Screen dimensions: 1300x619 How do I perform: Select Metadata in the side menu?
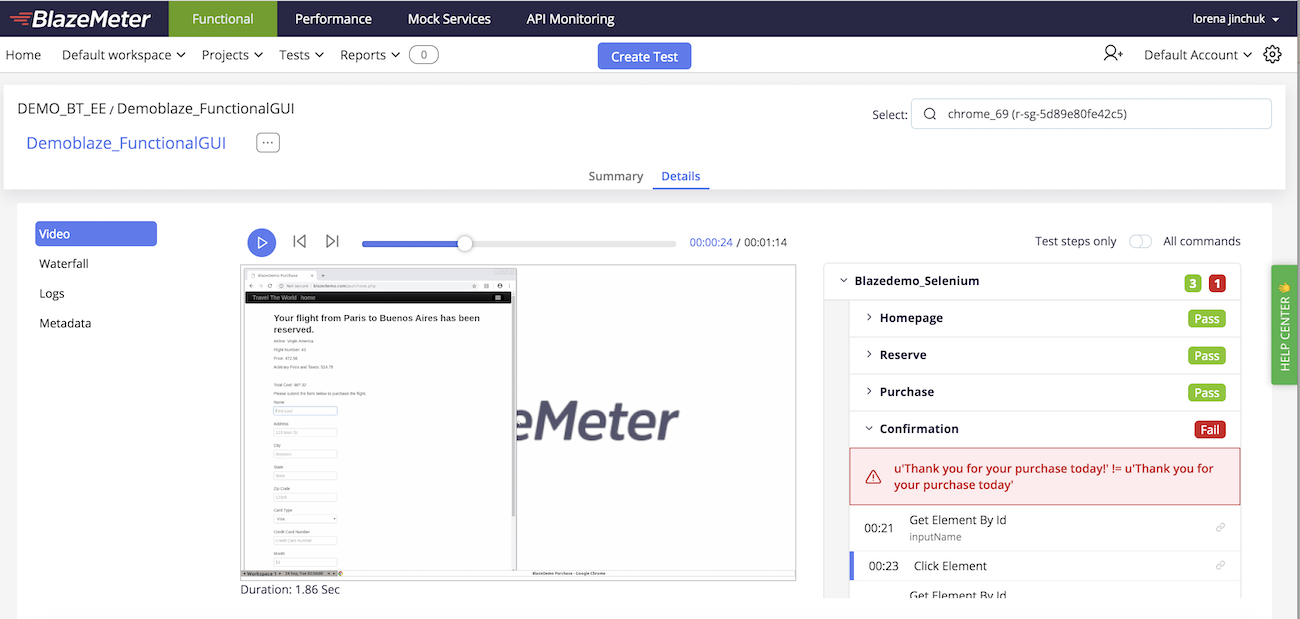[x=65, y=324]
